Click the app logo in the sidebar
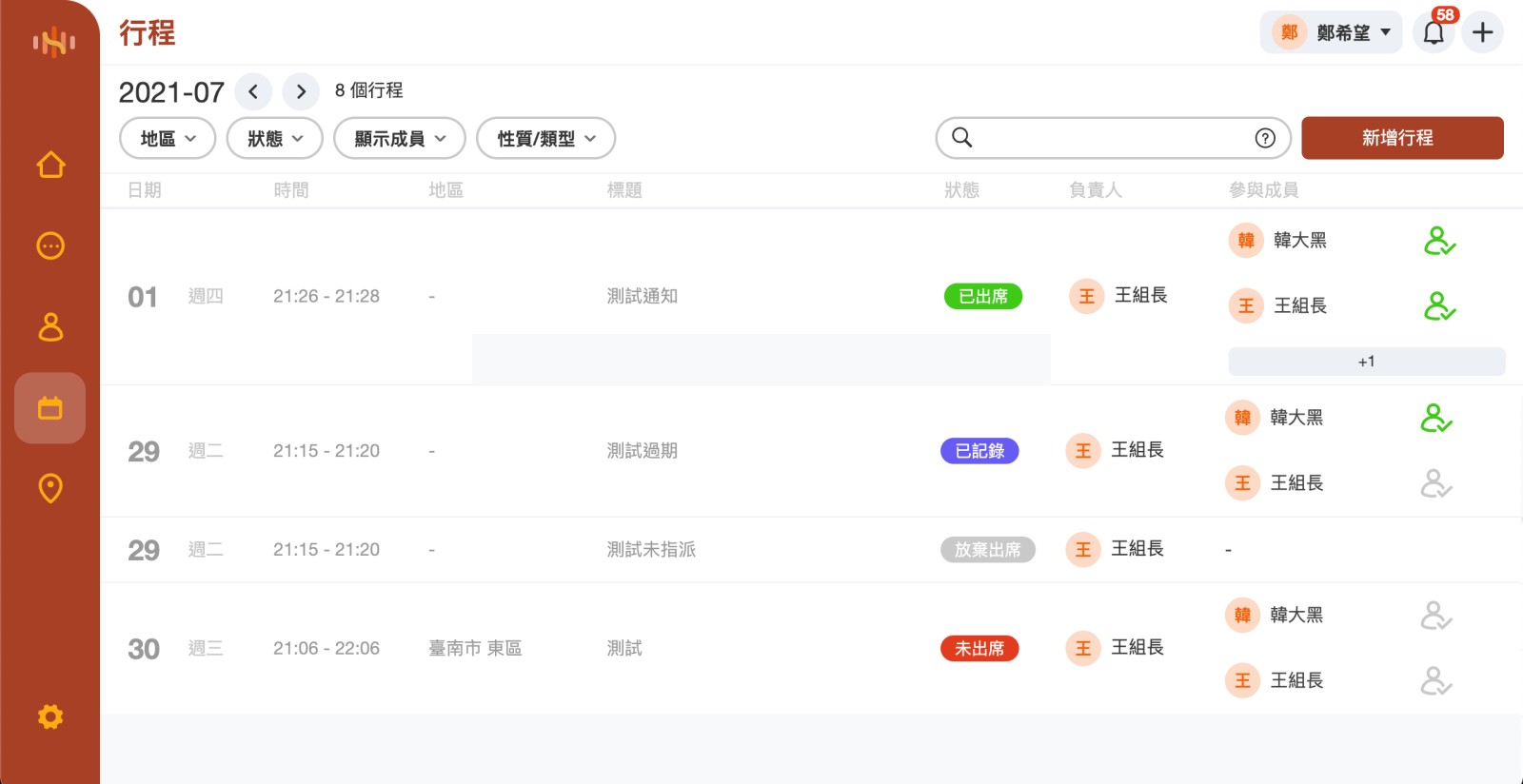 pos(53,42)
